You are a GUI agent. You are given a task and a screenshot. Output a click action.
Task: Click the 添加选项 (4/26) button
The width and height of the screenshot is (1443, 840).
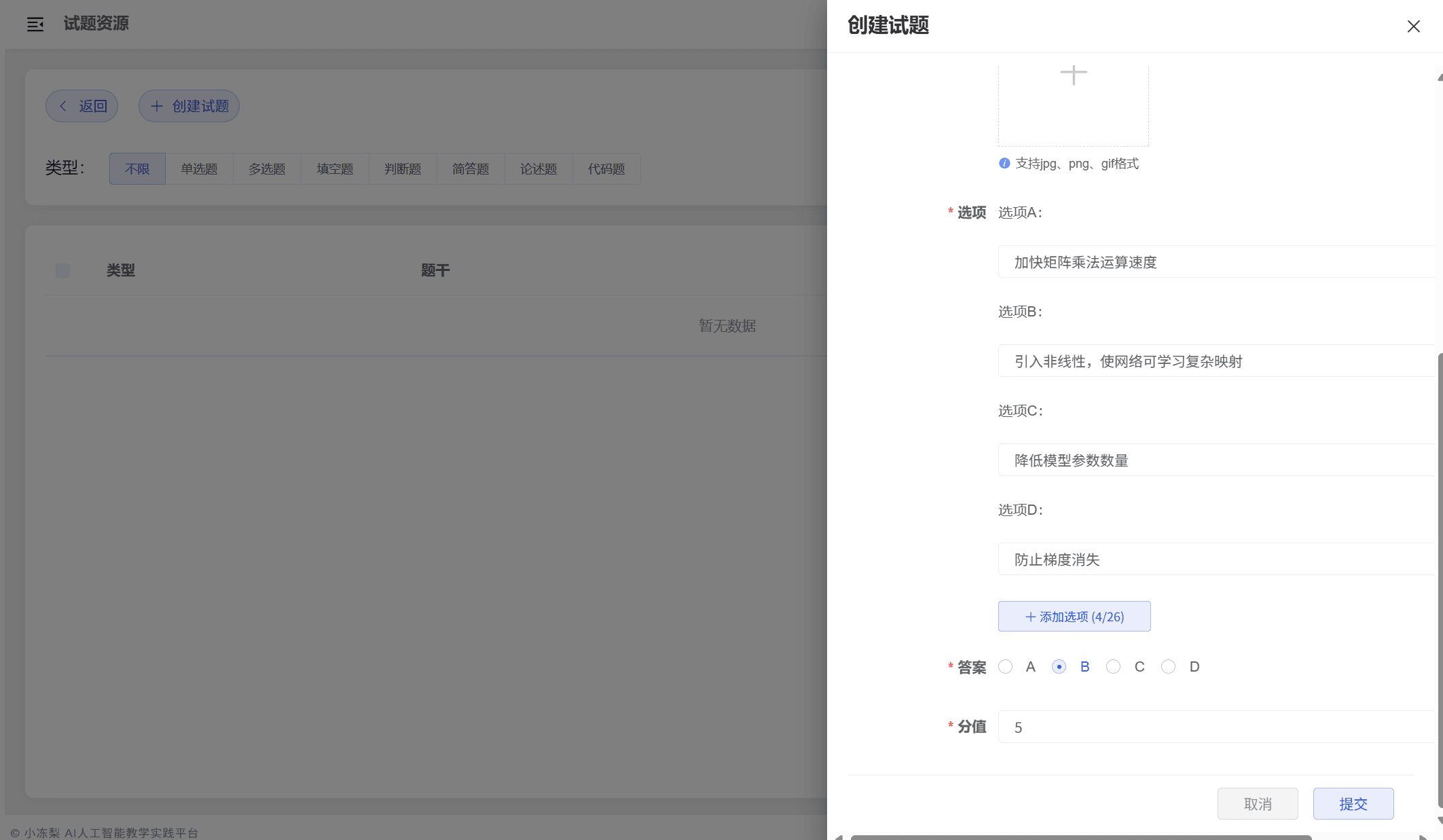point(1074,617)
